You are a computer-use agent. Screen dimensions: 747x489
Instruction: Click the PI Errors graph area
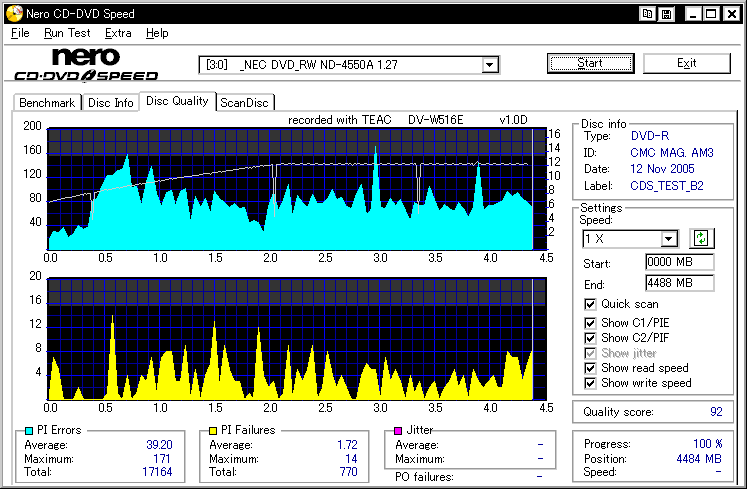click(x=297, y=189)
